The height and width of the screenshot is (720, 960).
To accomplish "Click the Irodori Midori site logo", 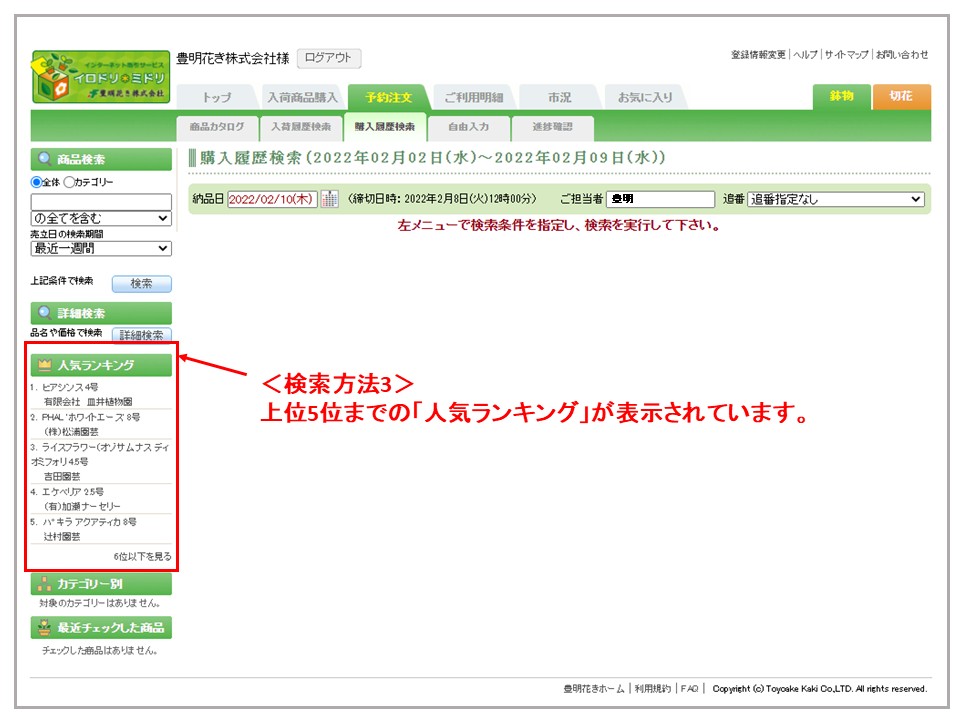I will click(x=100, y=77).
